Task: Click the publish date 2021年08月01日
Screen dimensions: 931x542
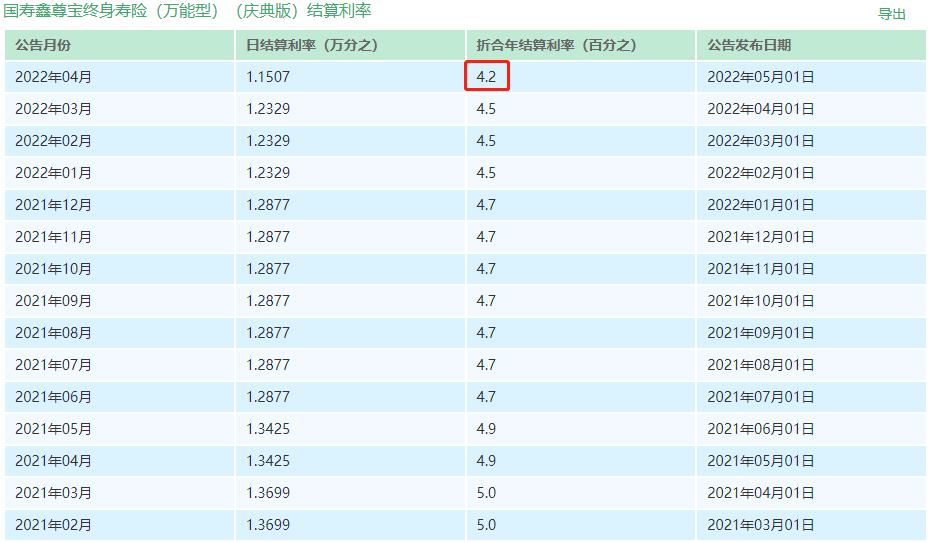Action: point(761,364)
